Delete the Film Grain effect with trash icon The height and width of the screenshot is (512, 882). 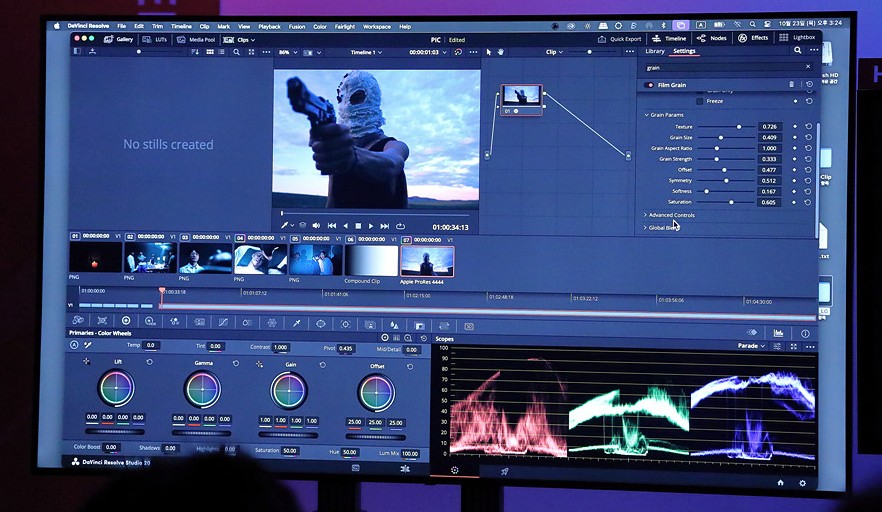(791, 85)
